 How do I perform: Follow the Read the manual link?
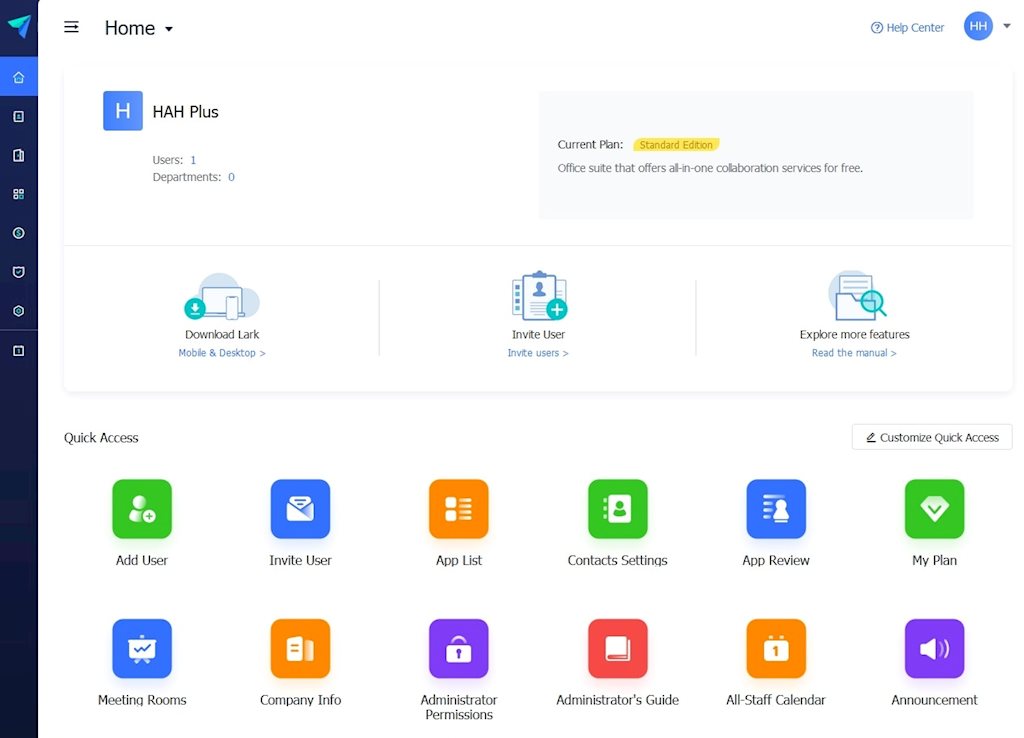[x=854, y=353]
